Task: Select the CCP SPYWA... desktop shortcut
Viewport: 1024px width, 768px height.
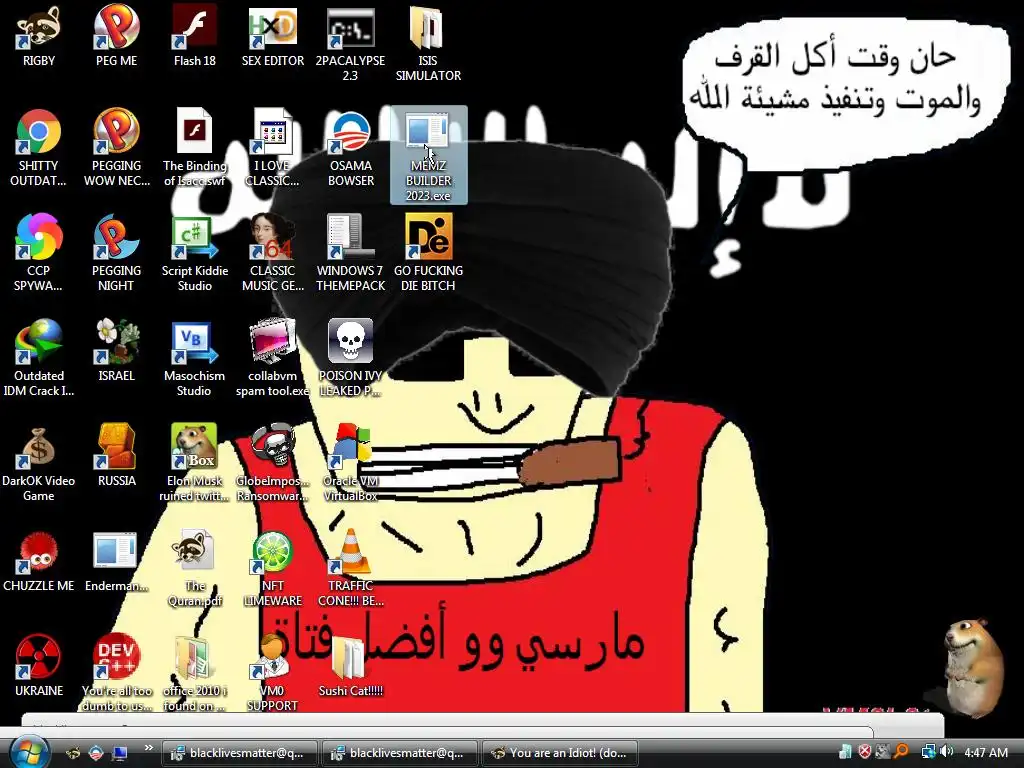Action: click(x=39, y=253)
